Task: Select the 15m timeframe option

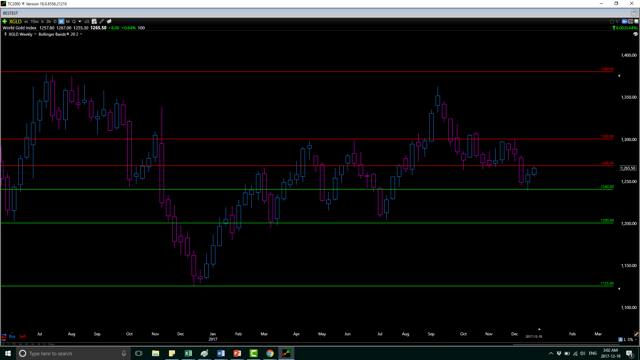Action: tap(34, 21)
